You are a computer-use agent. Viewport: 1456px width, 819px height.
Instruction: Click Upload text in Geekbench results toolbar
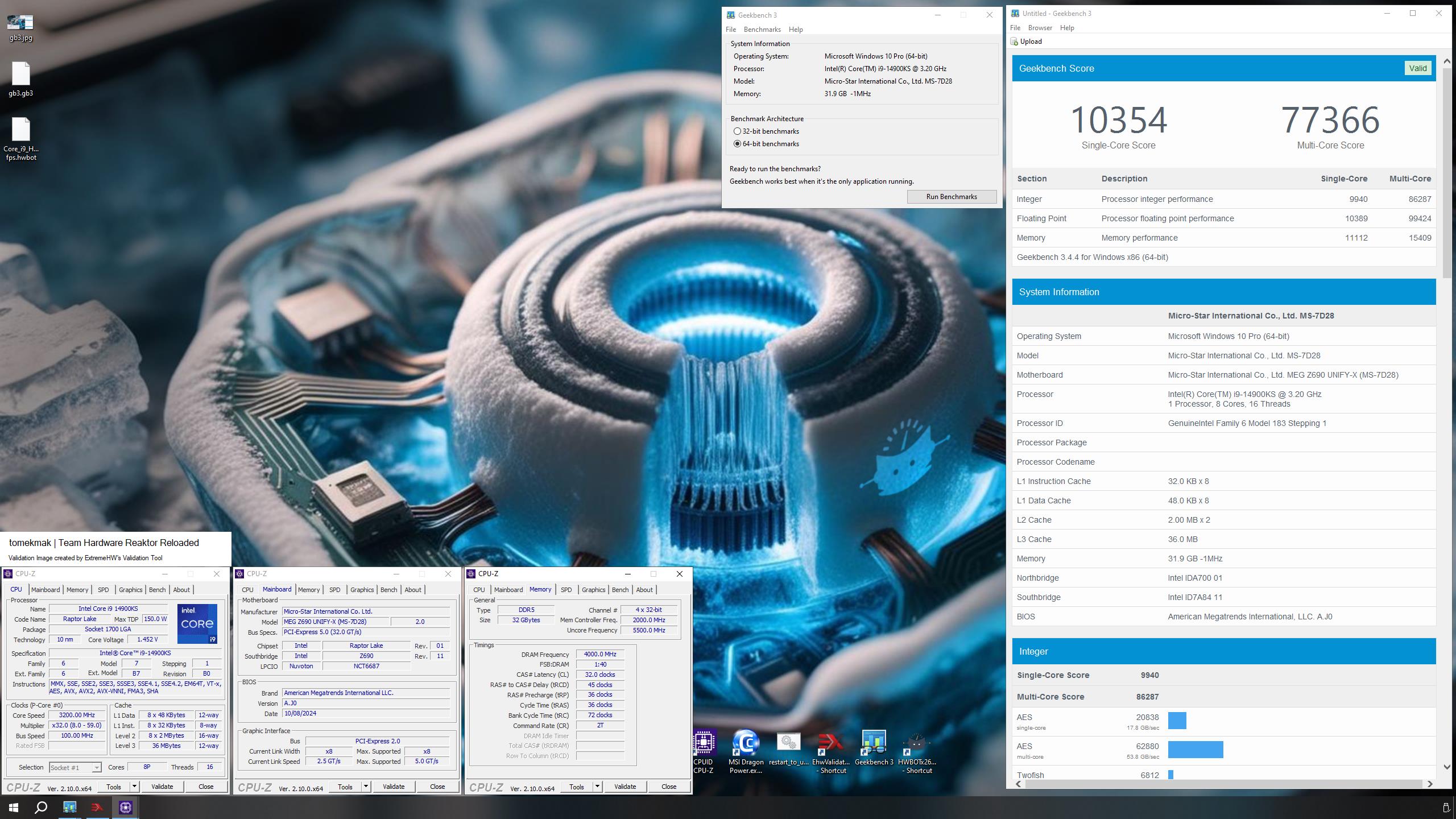click(1031, 42)
